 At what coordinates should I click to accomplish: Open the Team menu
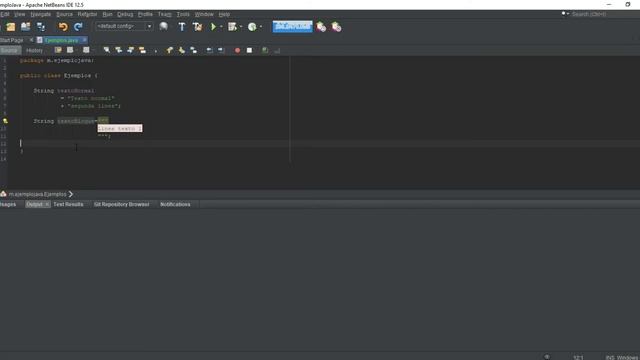[164, 14]
